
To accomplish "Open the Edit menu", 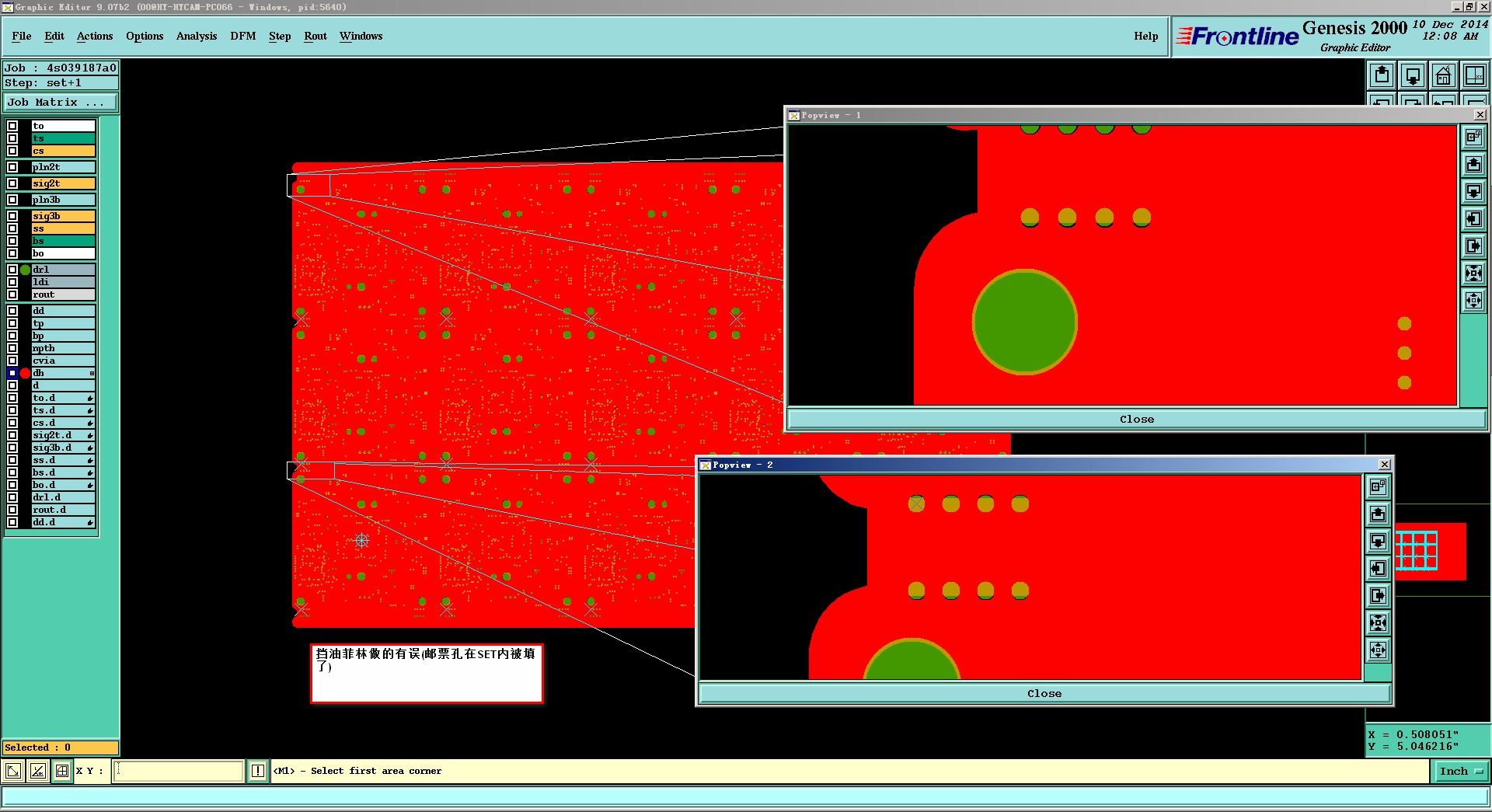I will click(54, 36).
